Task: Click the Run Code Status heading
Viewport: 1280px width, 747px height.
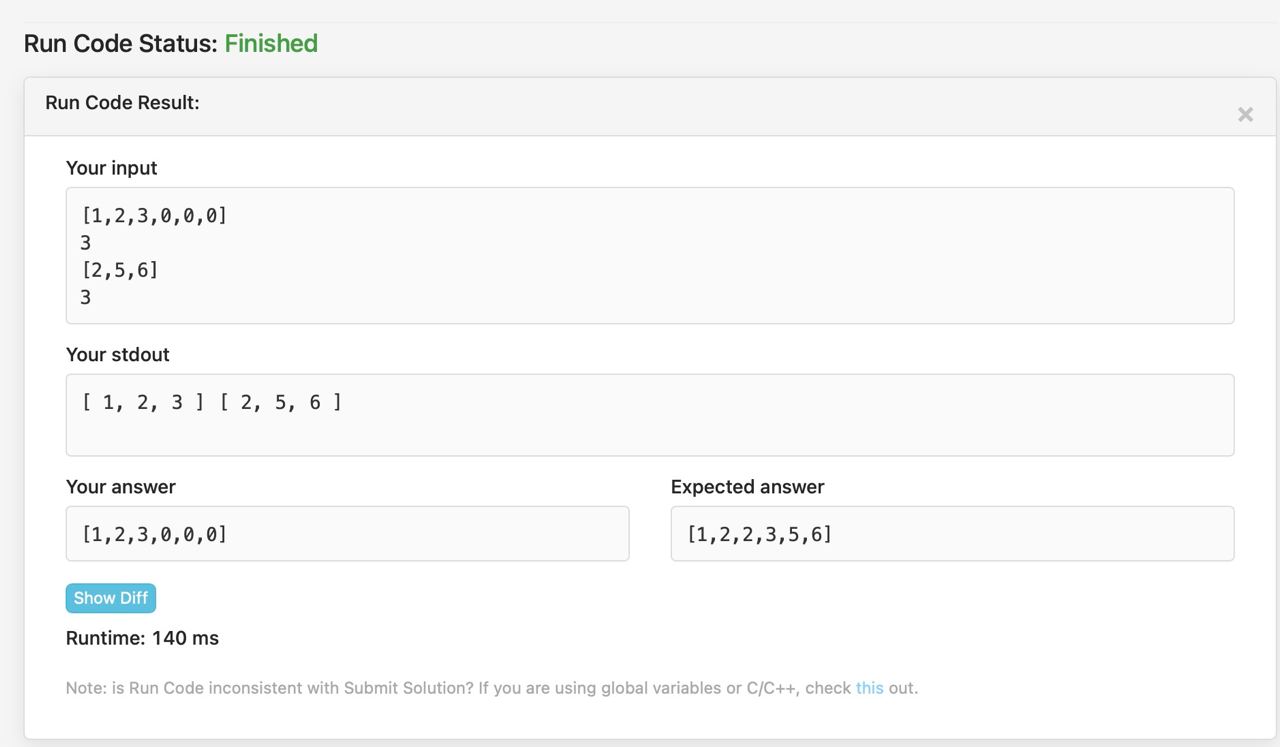Action: [171, 43]
